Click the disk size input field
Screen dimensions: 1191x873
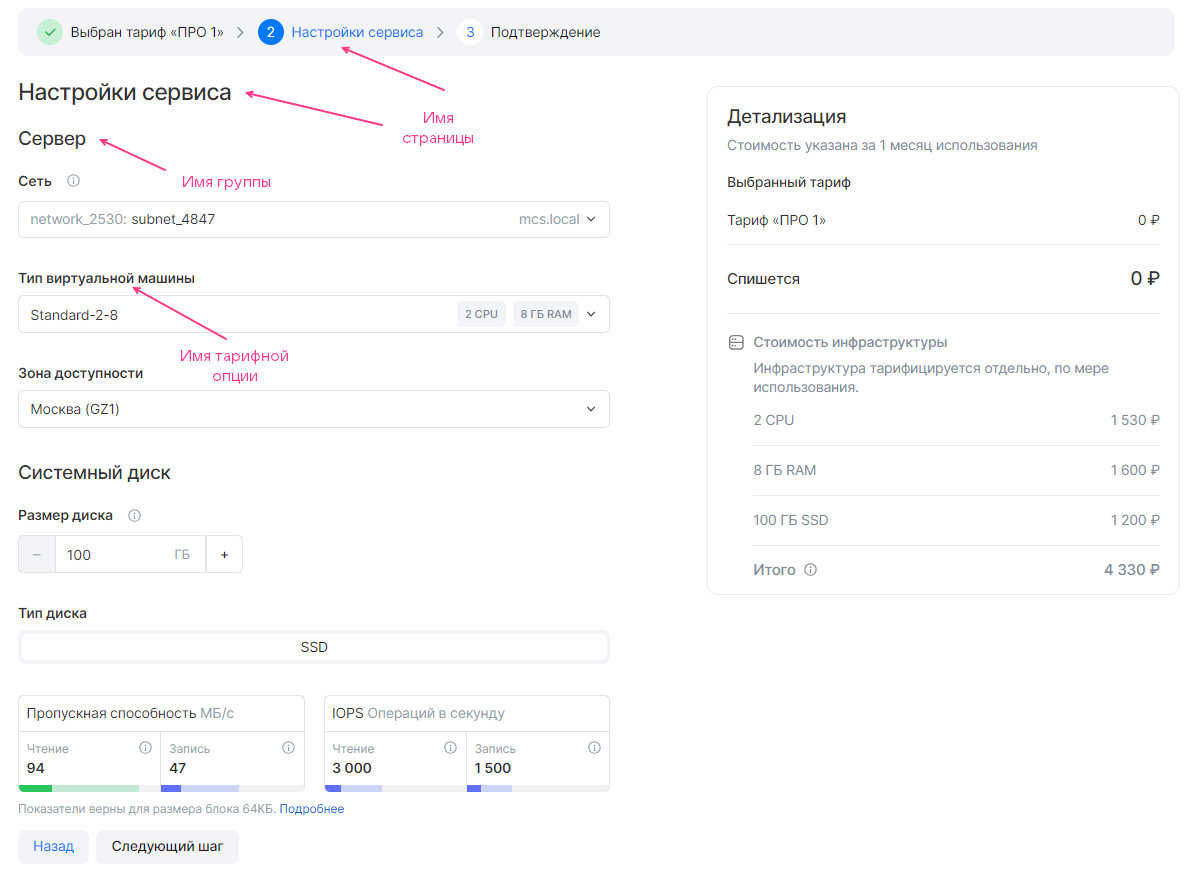[x=130, y=555]
